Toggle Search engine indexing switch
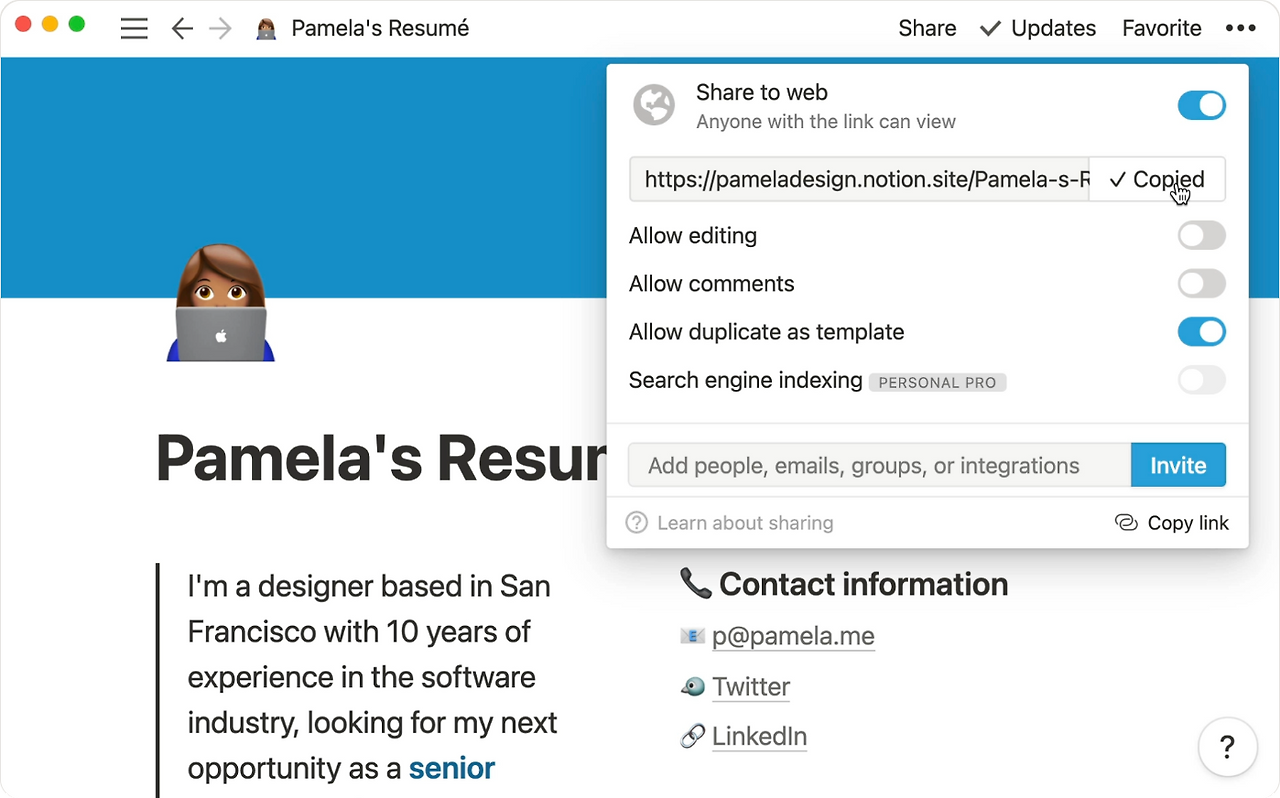Viewport: 1280px width, 798px height. click(1201, 380)
